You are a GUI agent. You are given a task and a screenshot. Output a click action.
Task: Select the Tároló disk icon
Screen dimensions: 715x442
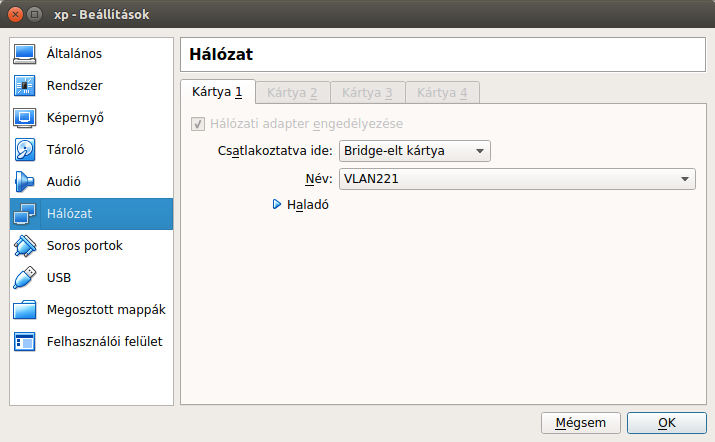25,150
